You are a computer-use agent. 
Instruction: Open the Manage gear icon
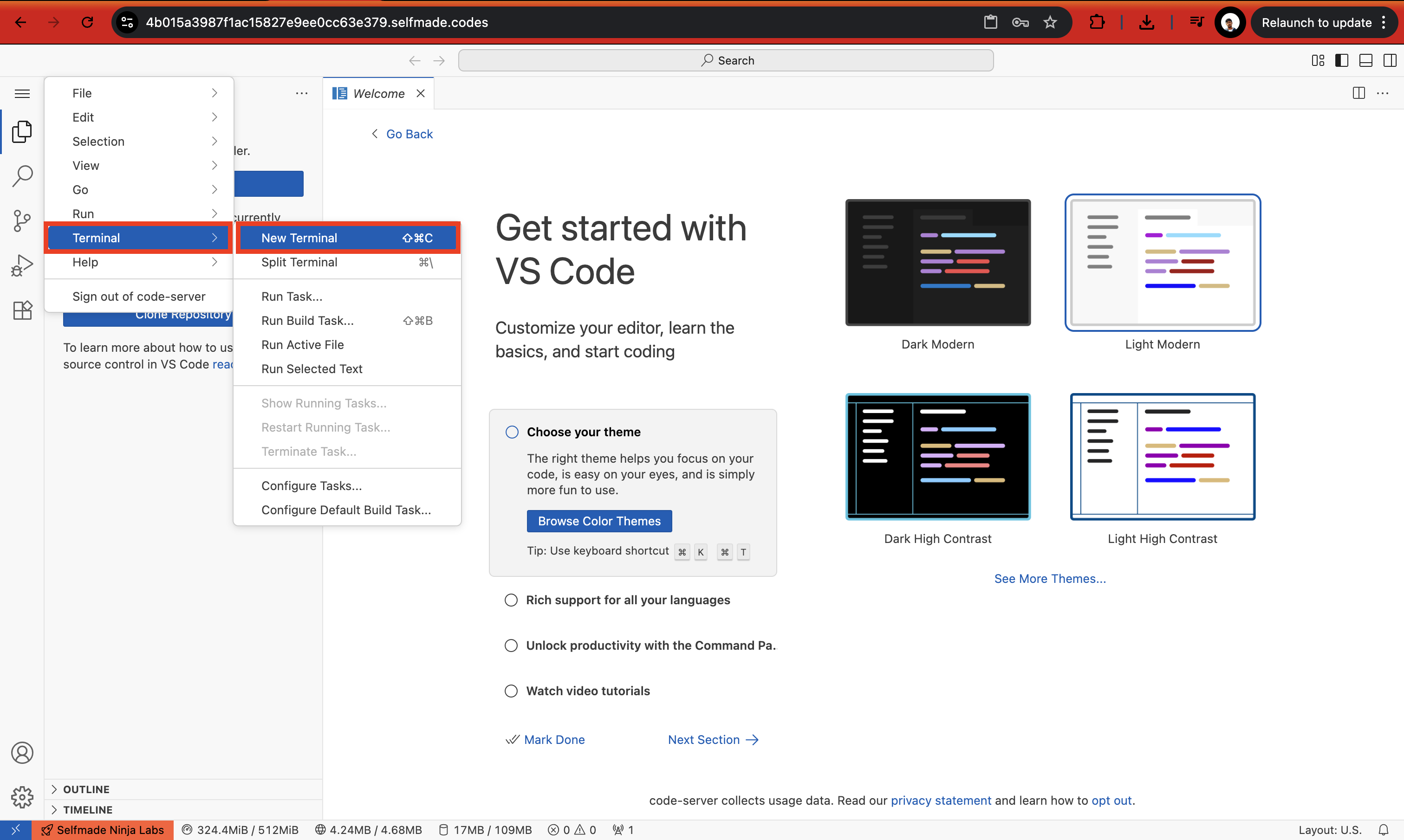[22, 798]
